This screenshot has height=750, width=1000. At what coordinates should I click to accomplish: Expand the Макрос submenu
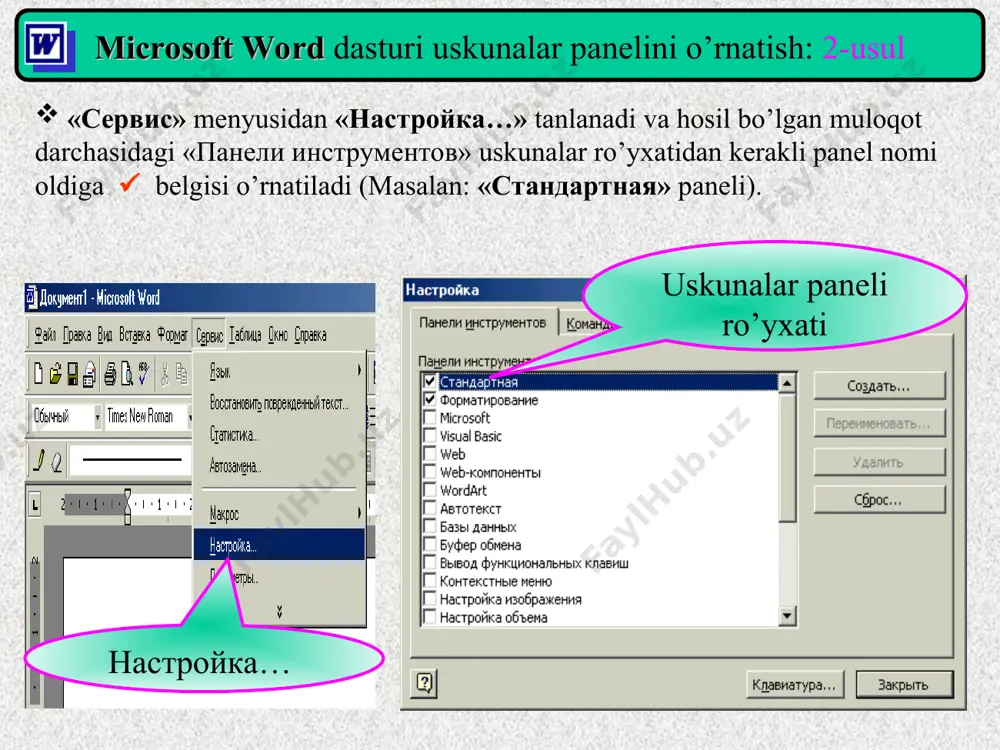pos(279,513)
